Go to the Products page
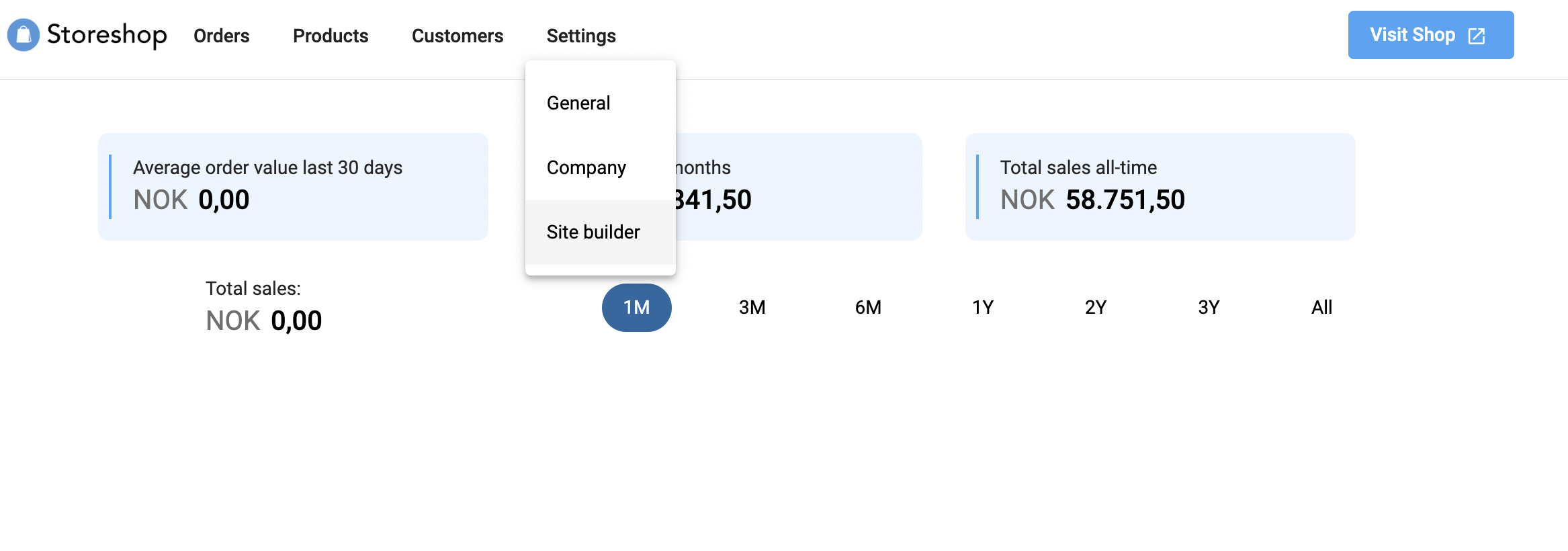The image size is (1568, 551). (x=331, y=36)
